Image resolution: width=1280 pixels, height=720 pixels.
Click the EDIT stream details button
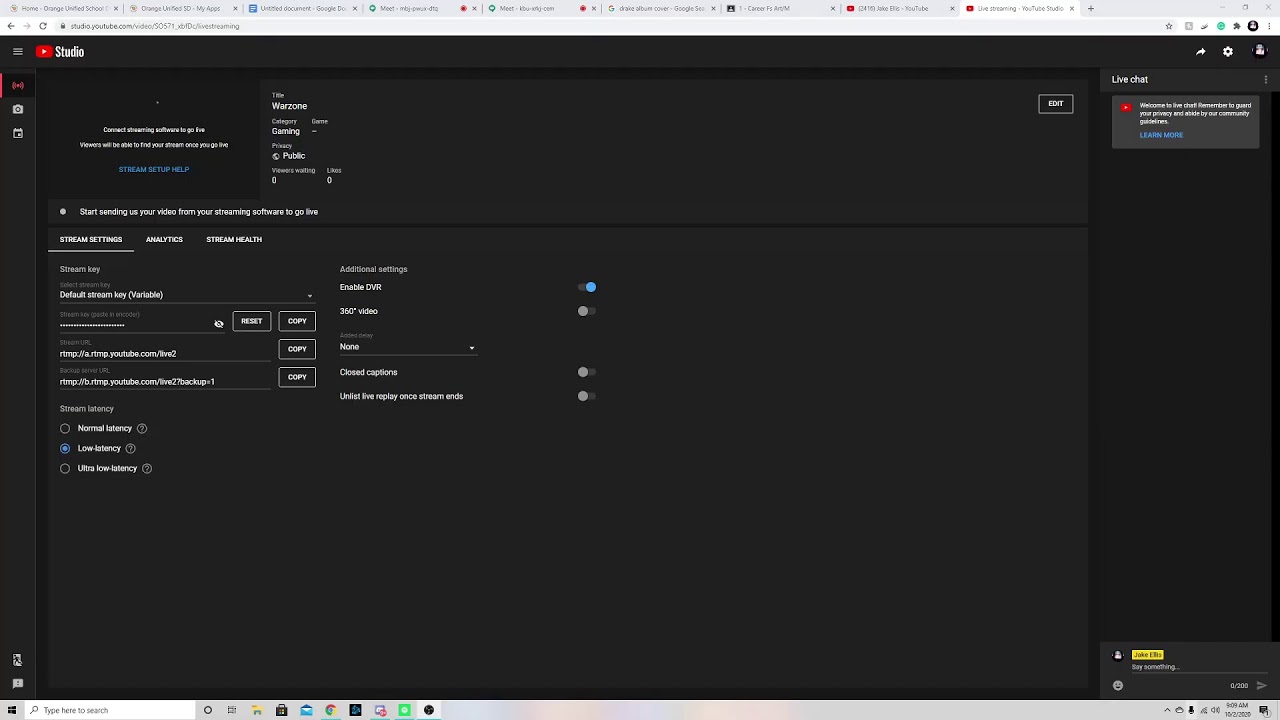pos(1056,104)
